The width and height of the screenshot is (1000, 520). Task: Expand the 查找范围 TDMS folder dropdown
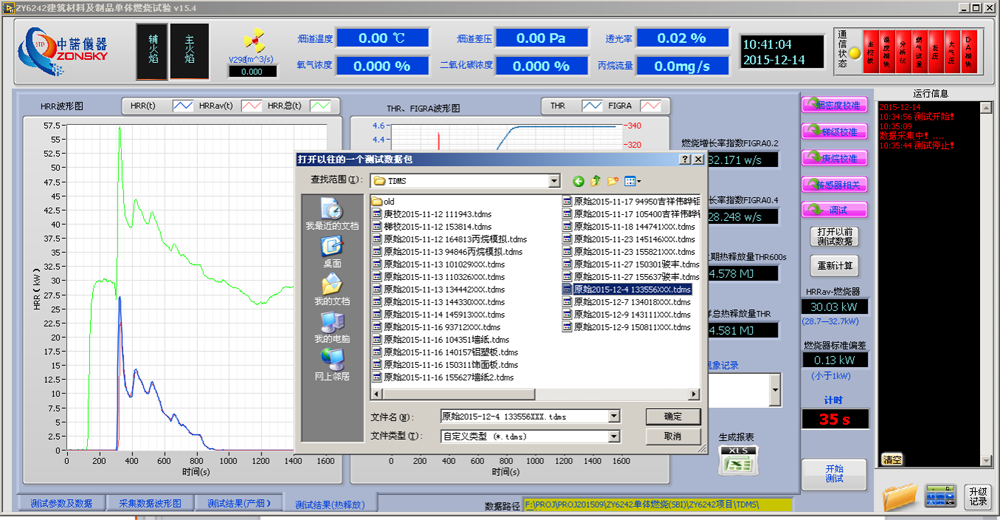(x=554, y=181)
